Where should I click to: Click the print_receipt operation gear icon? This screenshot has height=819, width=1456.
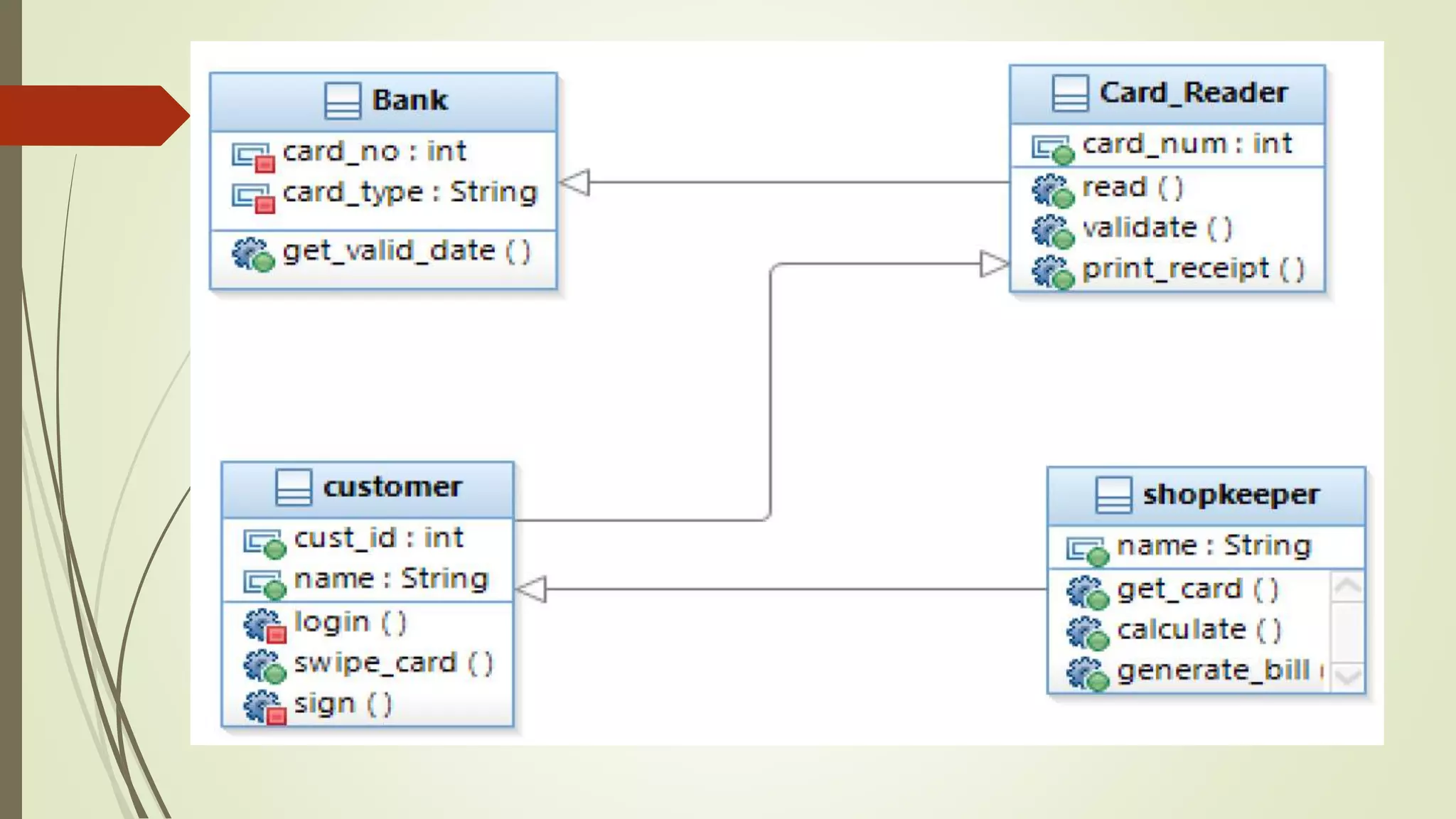point(1052,272)
